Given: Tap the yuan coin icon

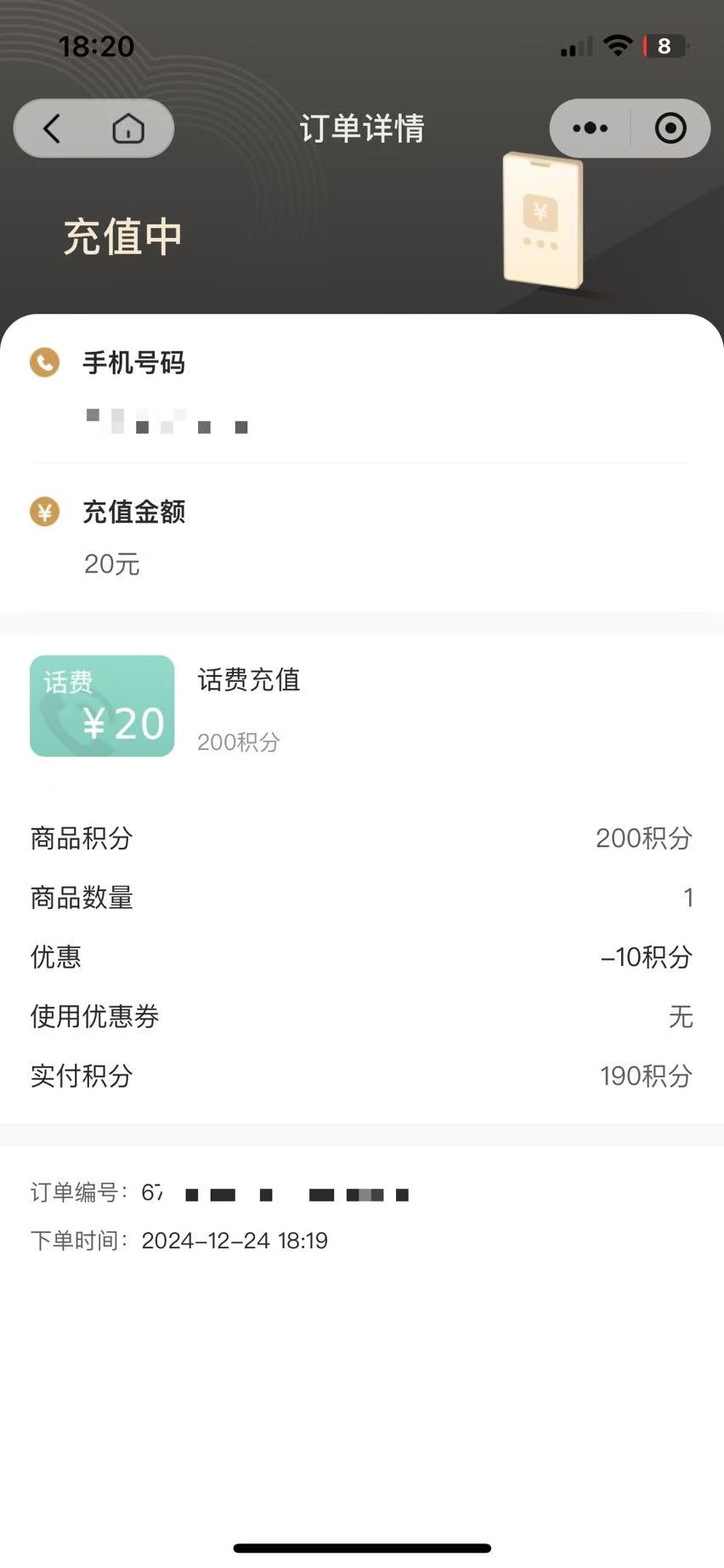Looking at the screenshot, I should (44, 512).
